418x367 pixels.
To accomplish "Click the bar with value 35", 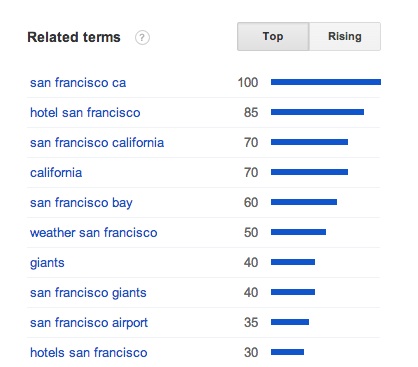I will (290, 322).
